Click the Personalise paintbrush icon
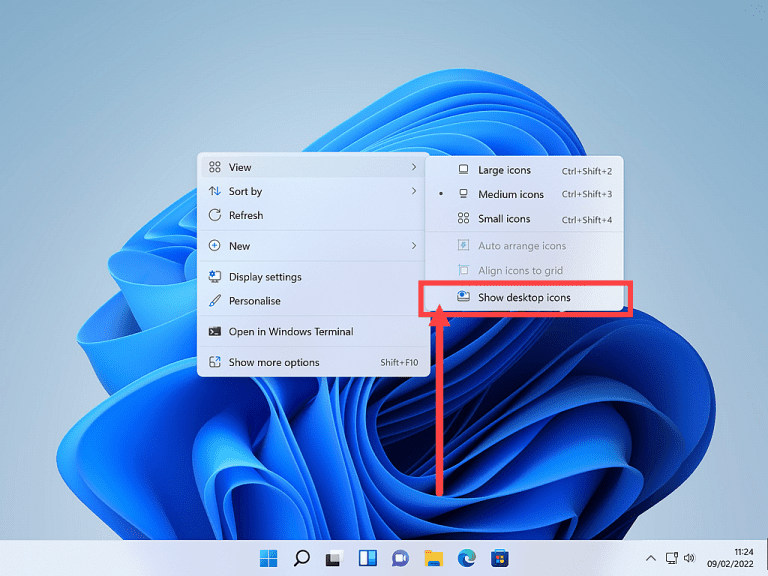Viewport: 768px width, 576px height. click(x=215, y=300)
